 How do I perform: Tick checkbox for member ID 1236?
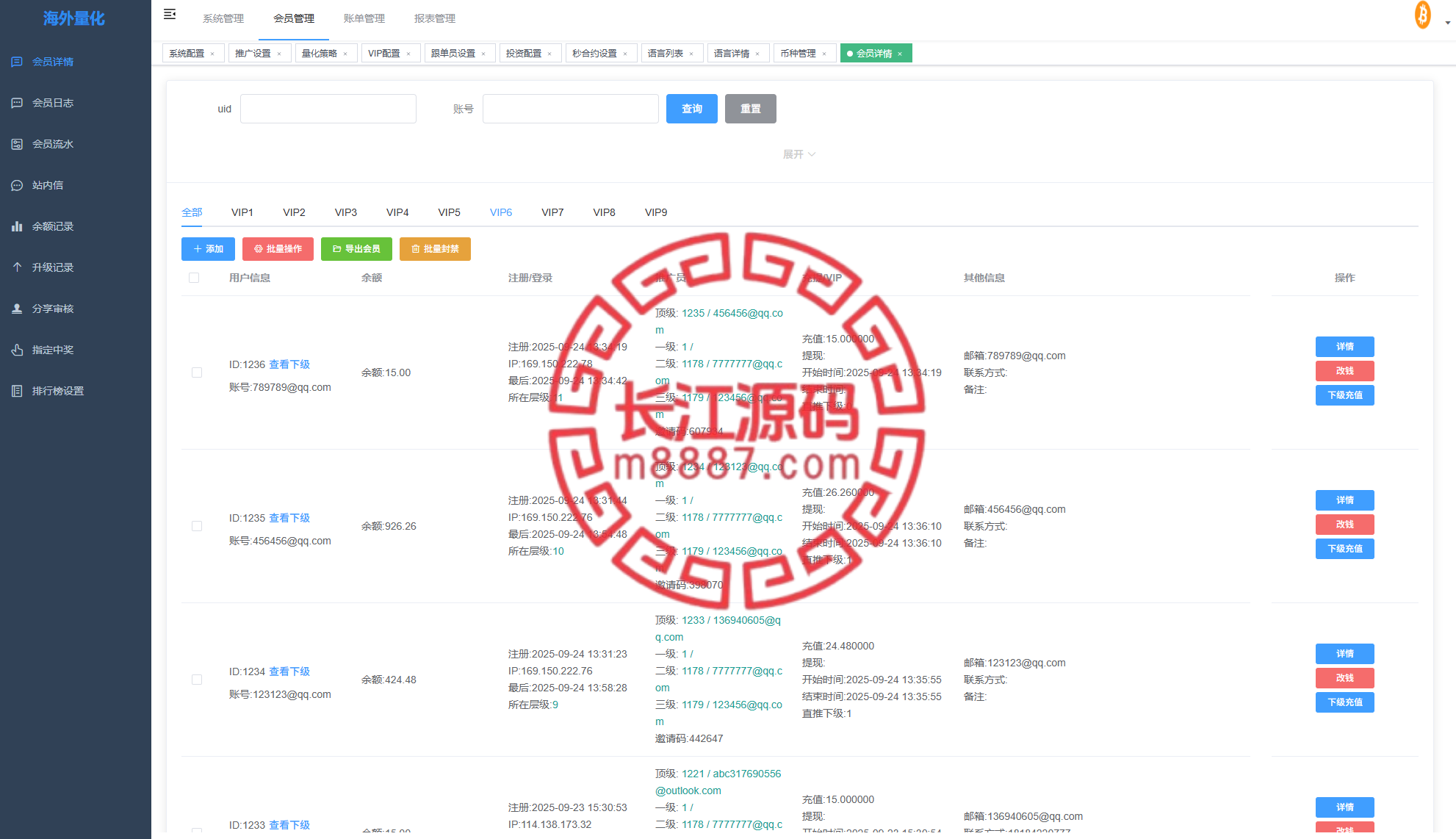[197, 372]
